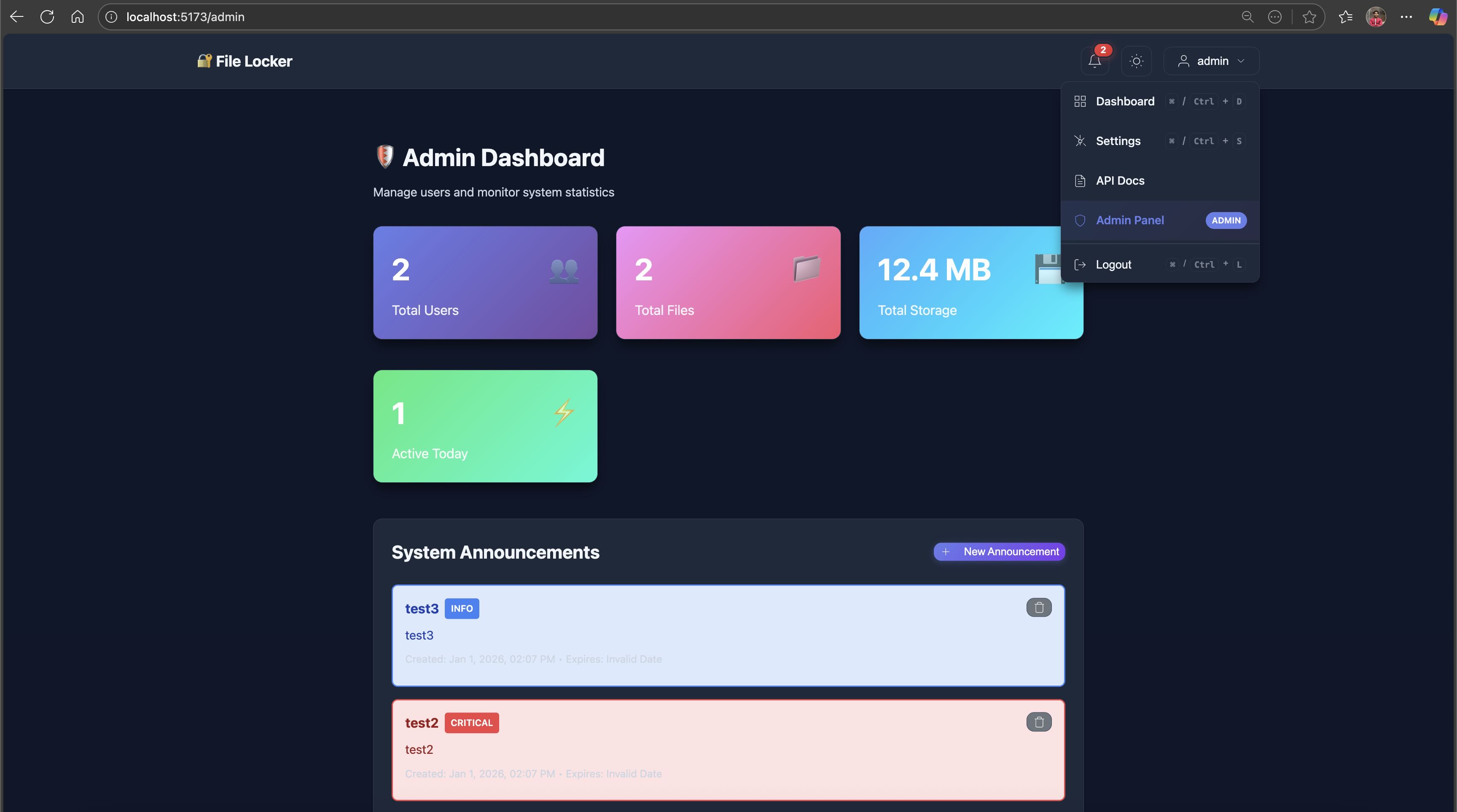Viewport: 1457px width, 812px height.
Task: Click the Admin Panel shield icon
Action: point(1080,220)
